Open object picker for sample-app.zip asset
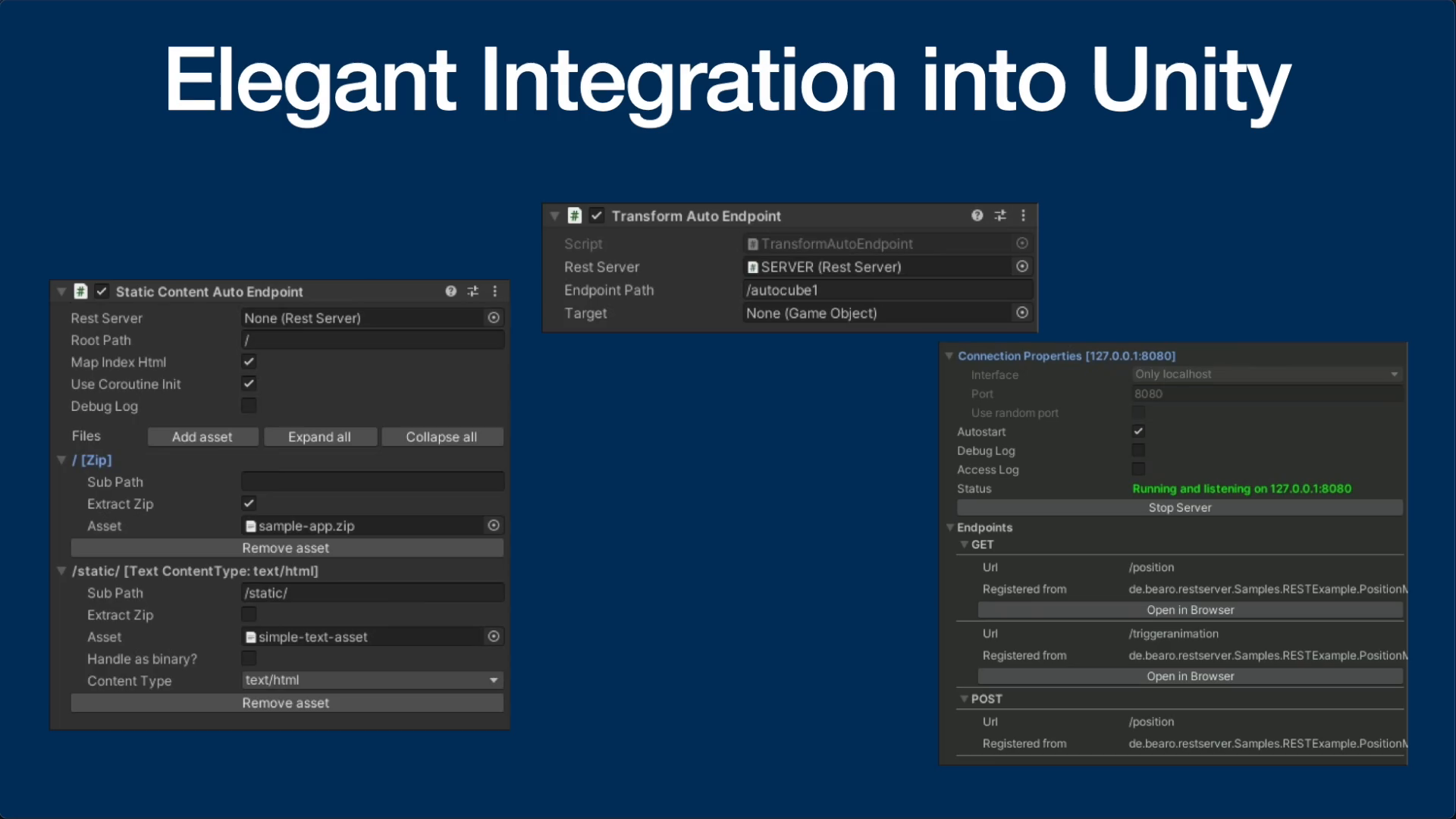This screenshot has width=1456, height=819. (494, 526)
